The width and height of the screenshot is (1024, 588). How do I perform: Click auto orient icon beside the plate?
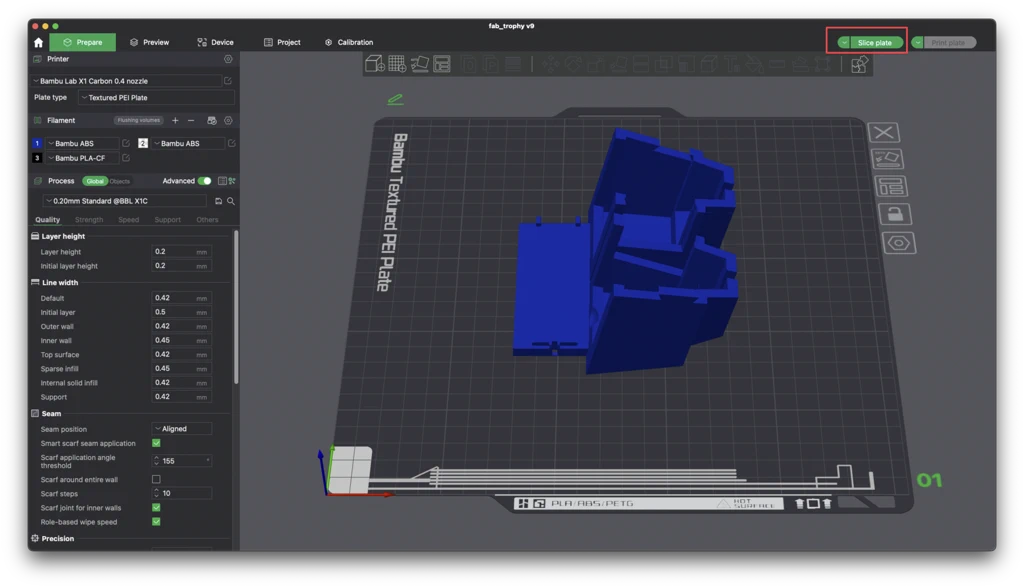888,159
